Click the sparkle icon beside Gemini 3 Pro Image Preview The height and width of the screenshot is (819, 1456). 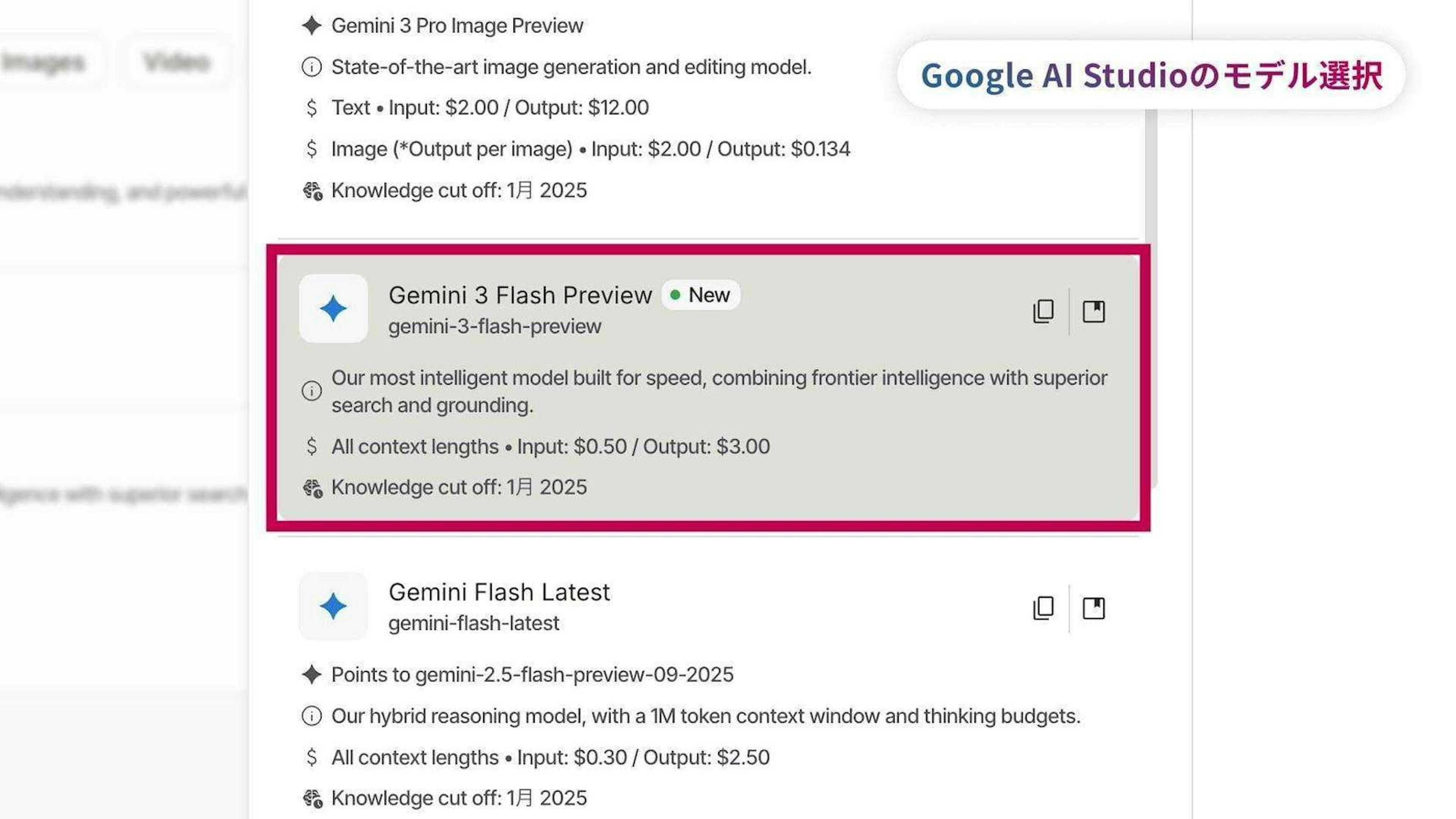(311, 25)
